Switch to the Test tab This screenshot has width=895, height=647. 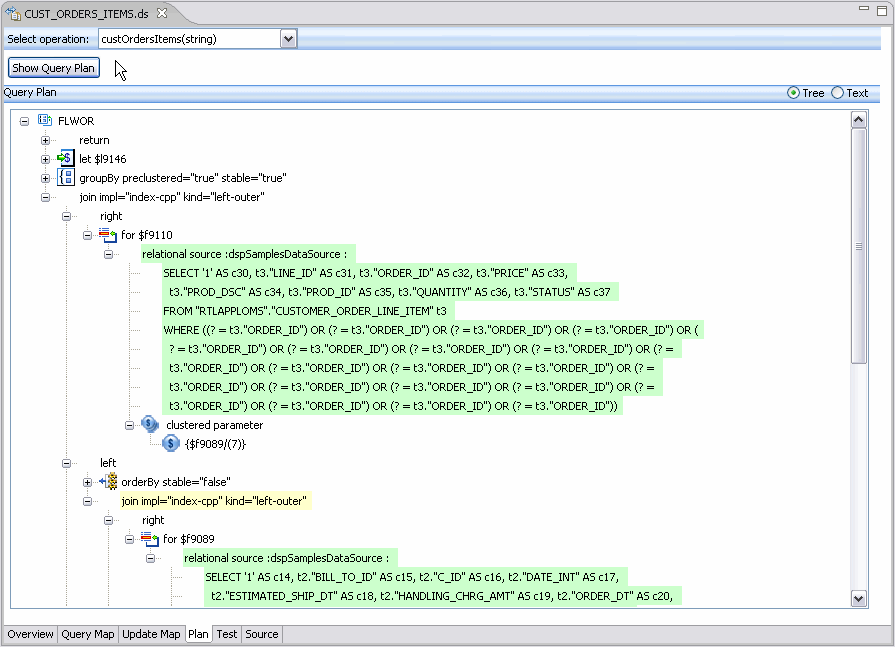226,633
